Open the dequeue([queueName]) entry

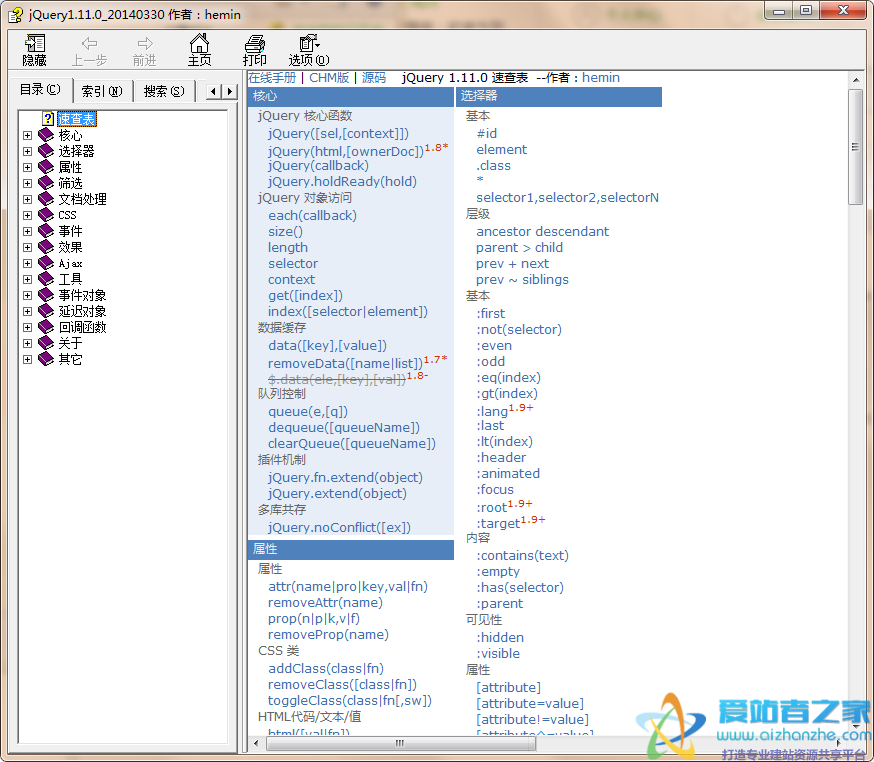tap(344, 428)
